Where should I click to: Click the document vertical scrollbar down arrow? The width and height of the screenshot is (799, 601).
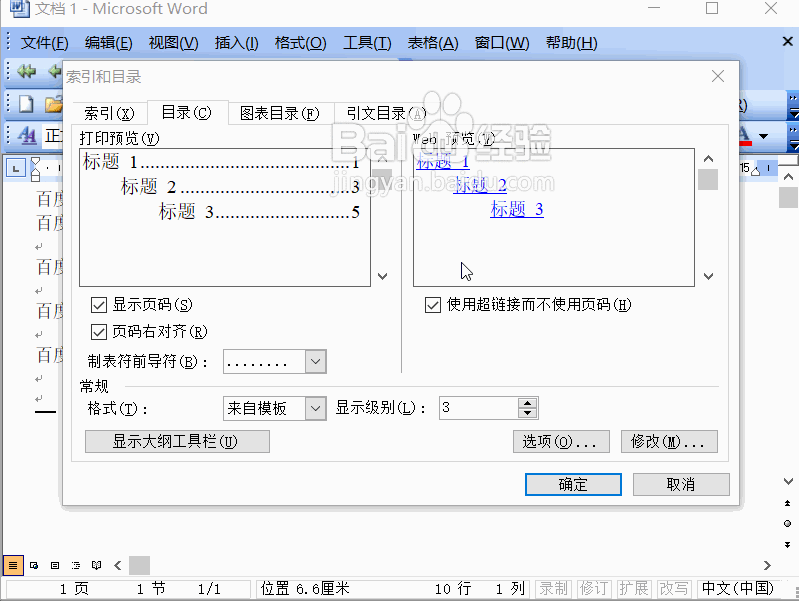click(x=788, y=481)
